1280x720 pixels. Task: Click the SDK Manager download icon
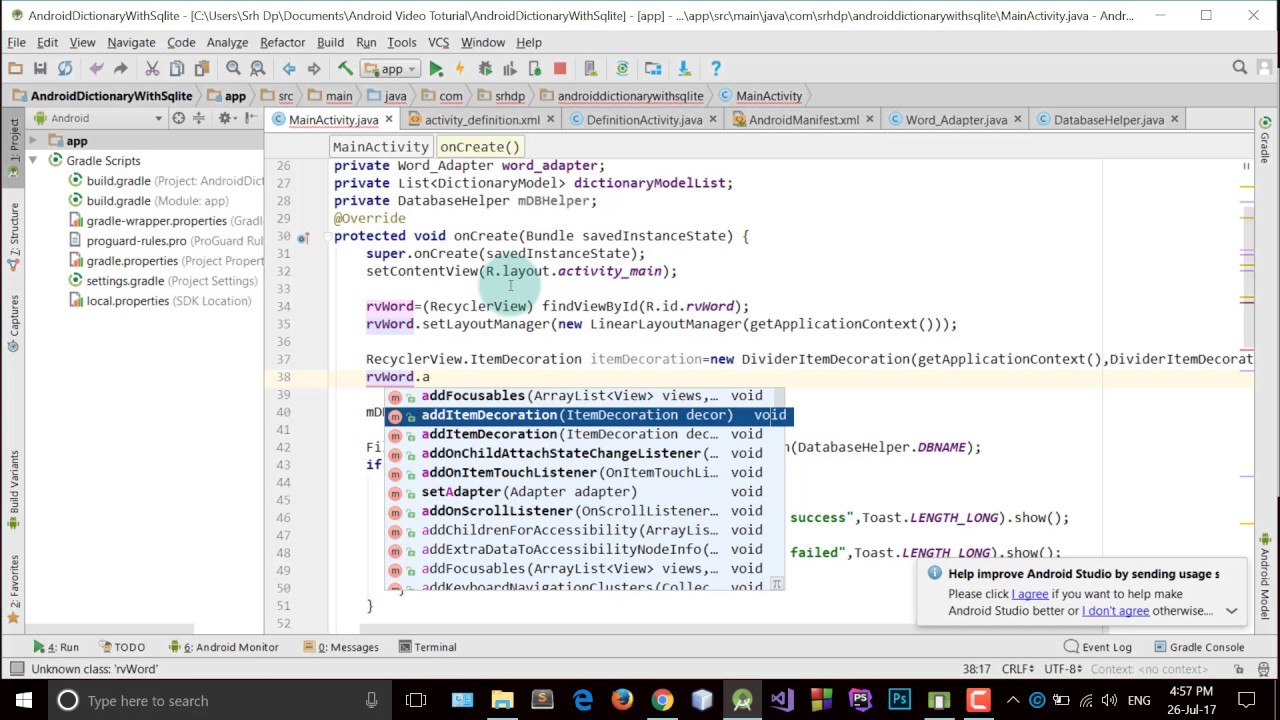pyautogui.click(x=684, y=68)
